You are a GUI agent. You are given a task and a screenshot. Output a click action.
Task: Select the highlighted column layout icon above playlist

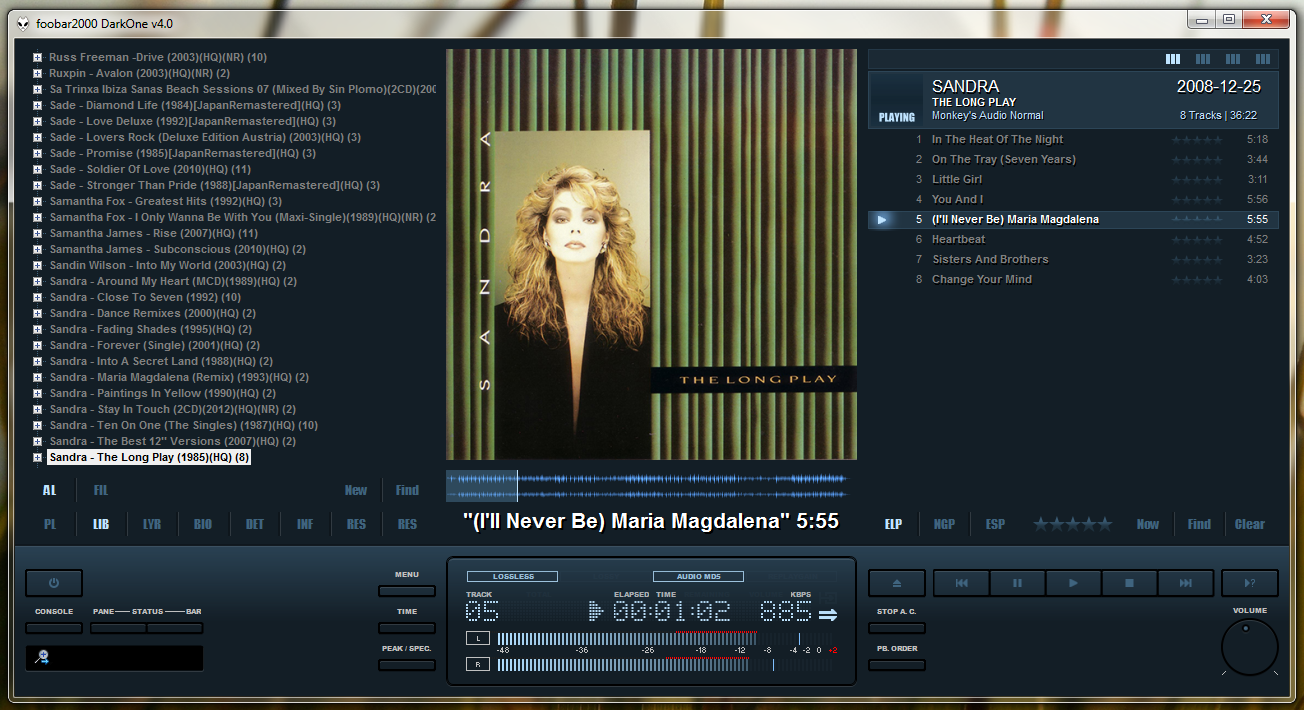[x=1173, y=59]
